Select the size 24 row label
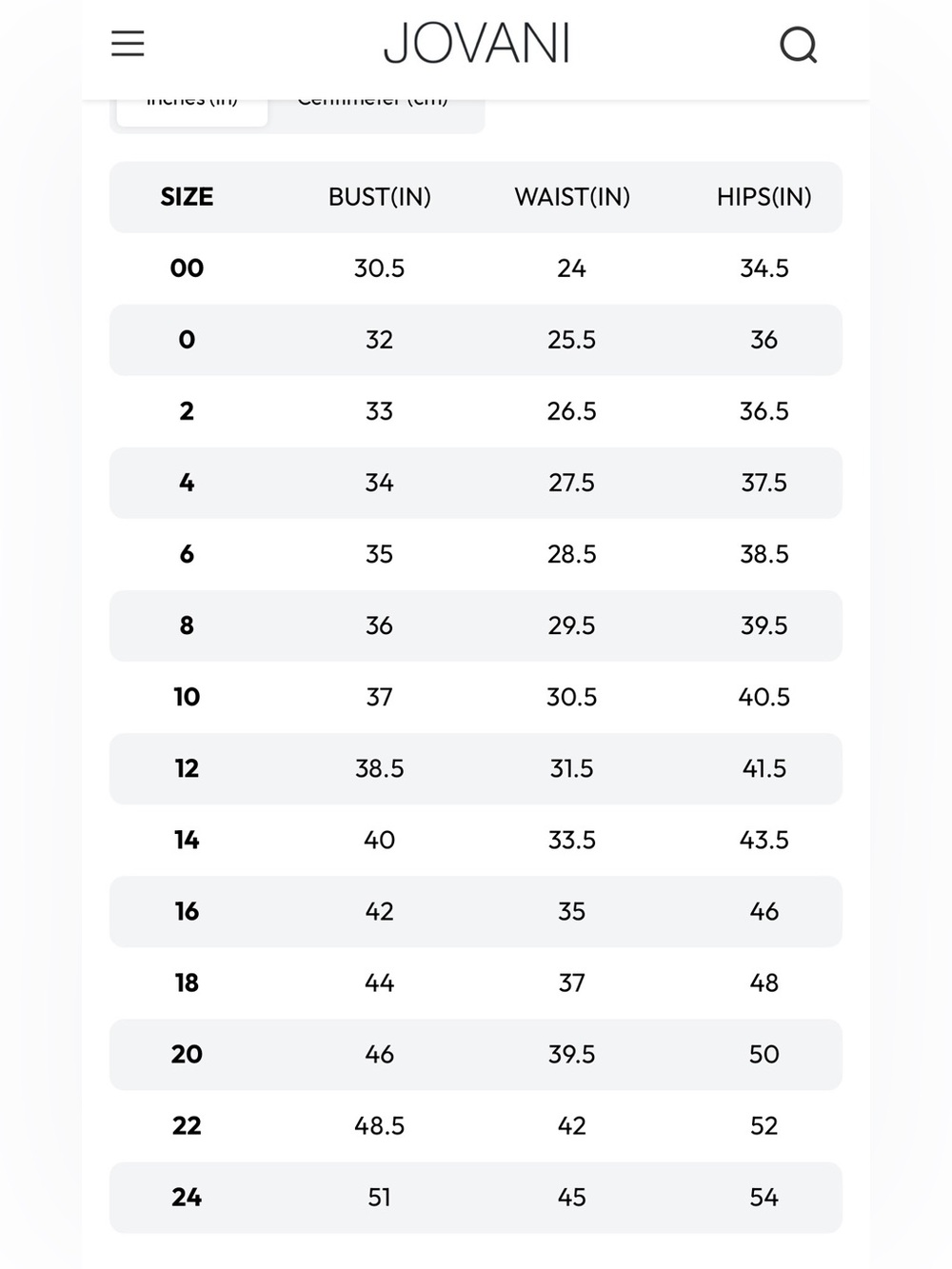Image resolution: width=952 pixels, height=1269 pixels. click(187, 1197)
